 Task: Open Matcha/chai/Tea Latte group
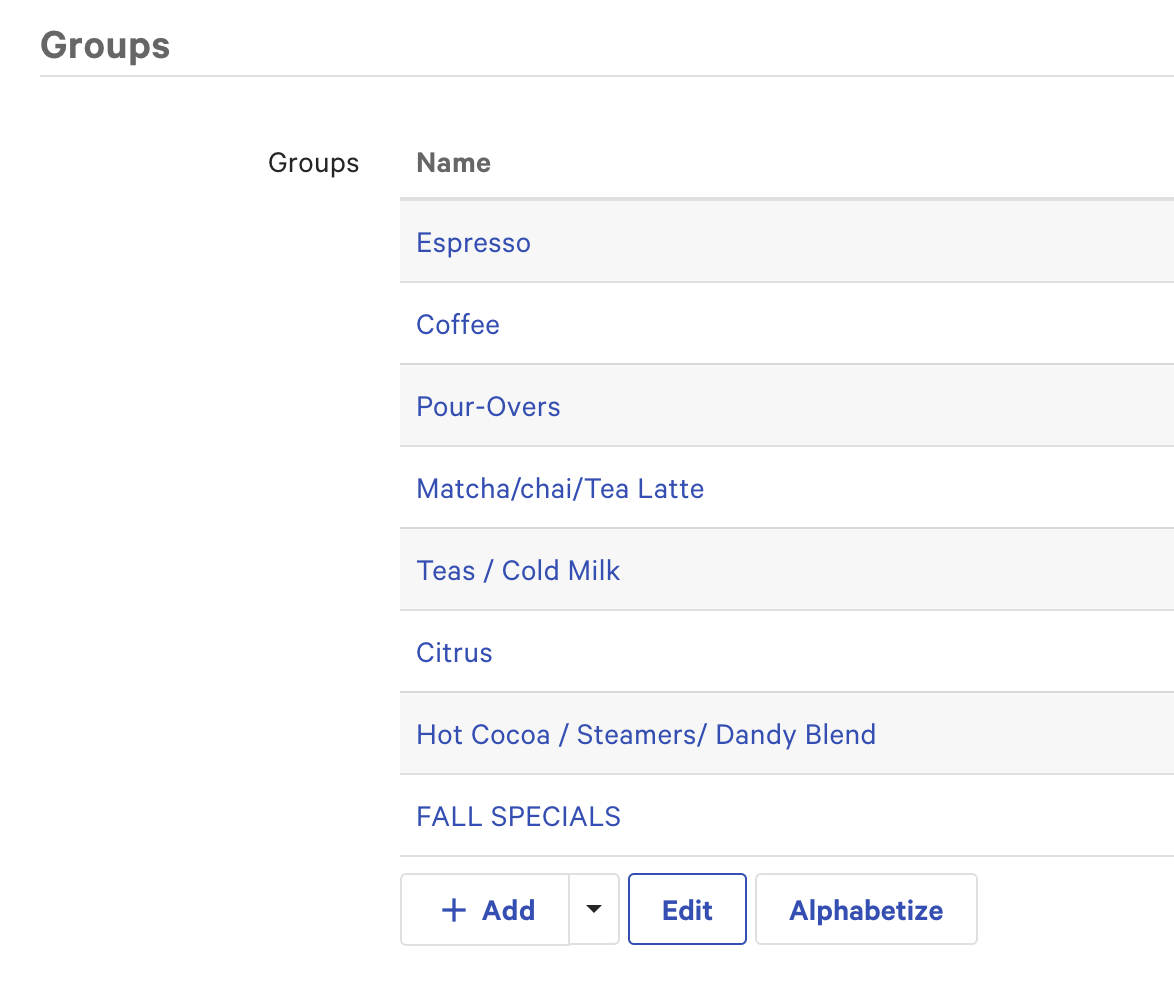560,489
